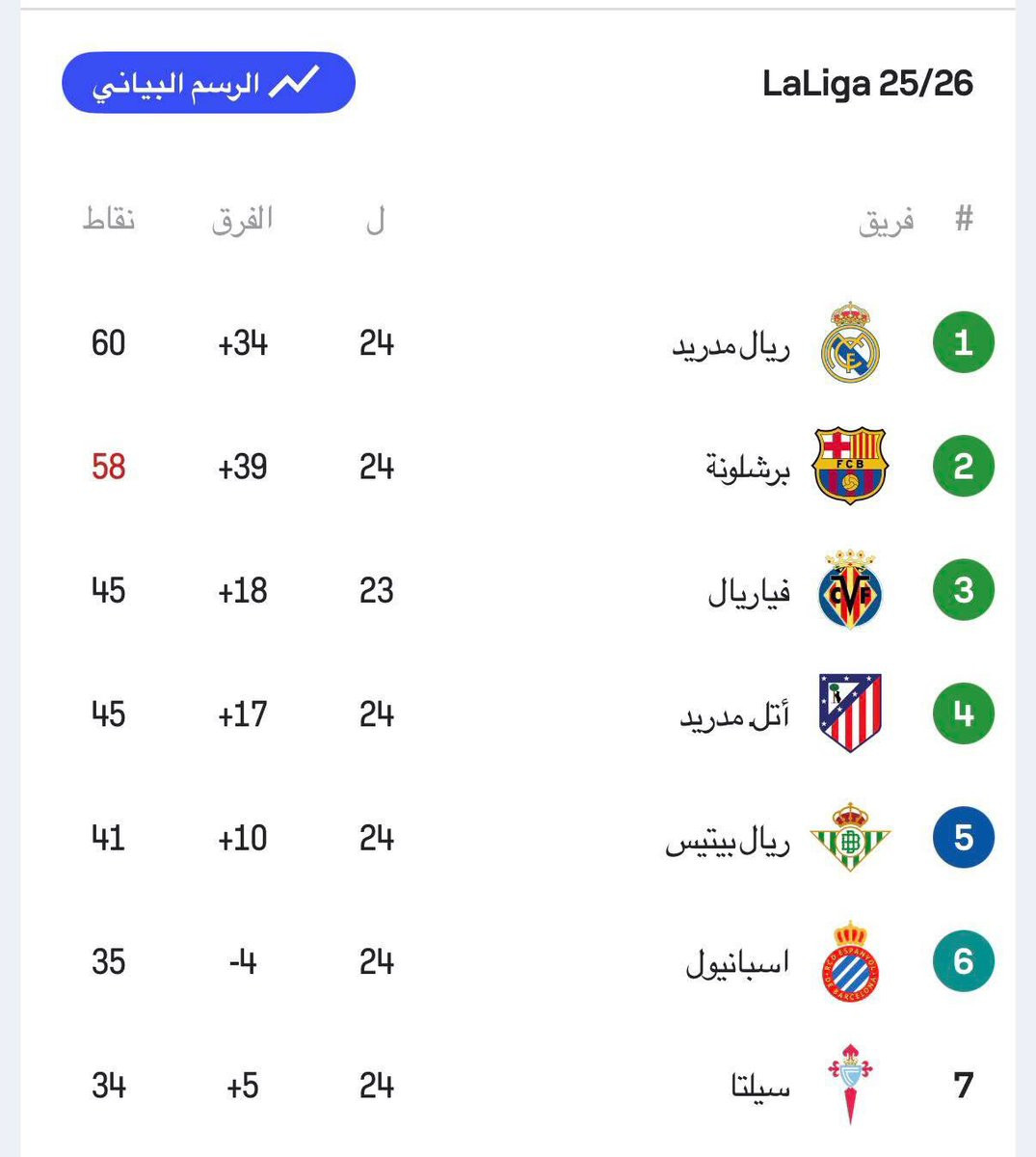Sort by نقاط points column header
Screen dimensions: 1036x1157
click(x=108, y=220)
